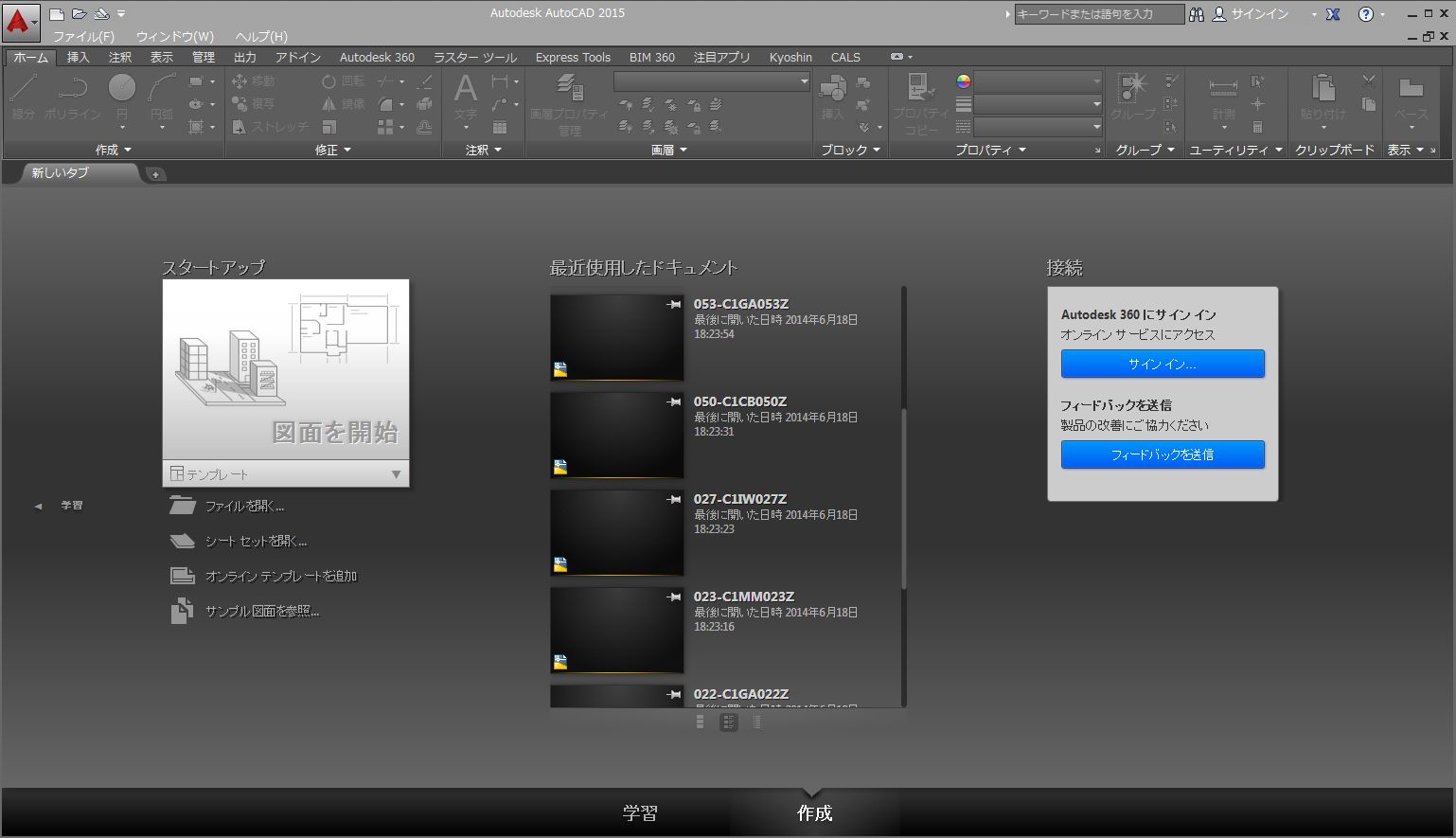
Task: Click サンプル図面を参照... link
Action: (245, 612)
